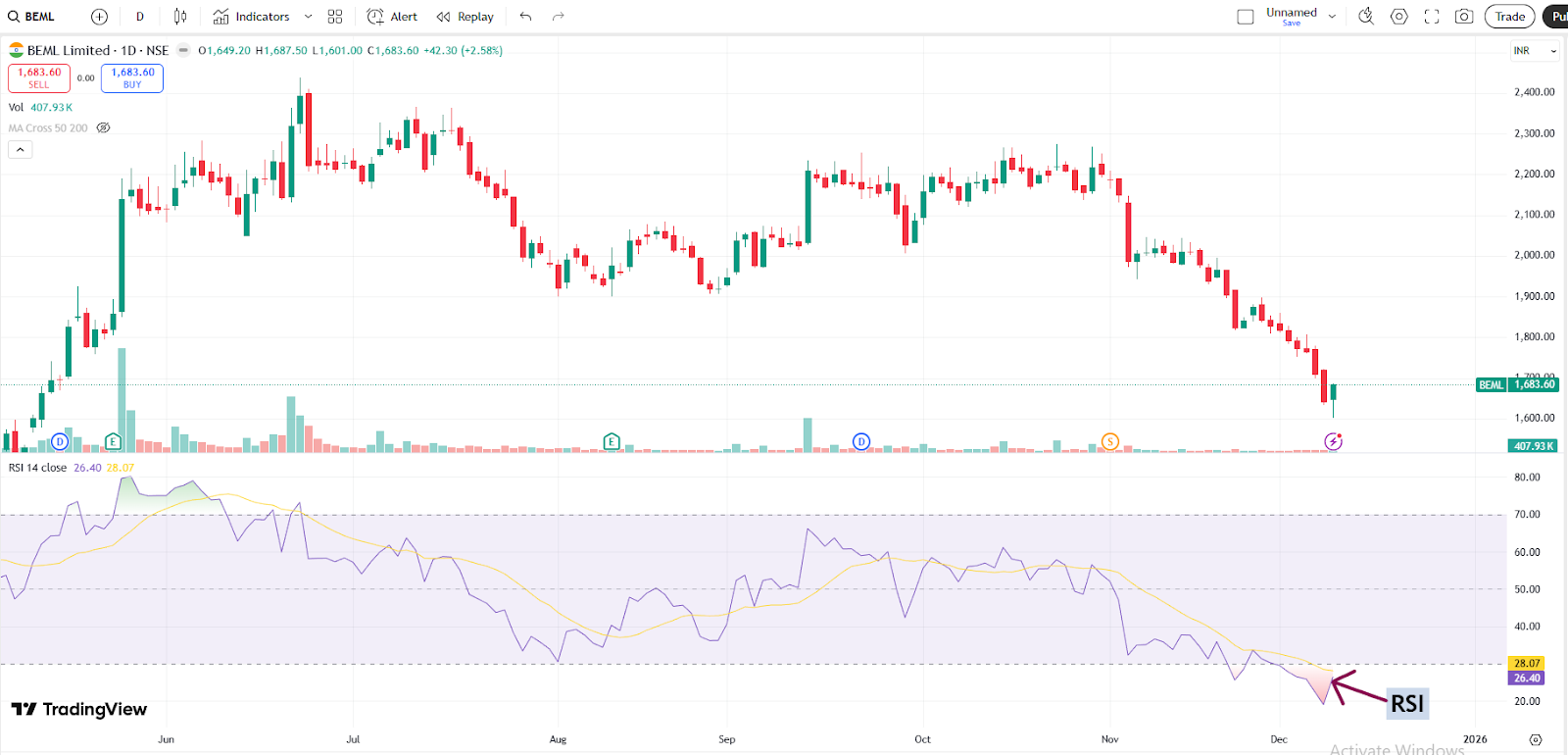Open the indicator templates grid icon
The height and width of the screenshot is (755, 1568).
pos(335,17)
